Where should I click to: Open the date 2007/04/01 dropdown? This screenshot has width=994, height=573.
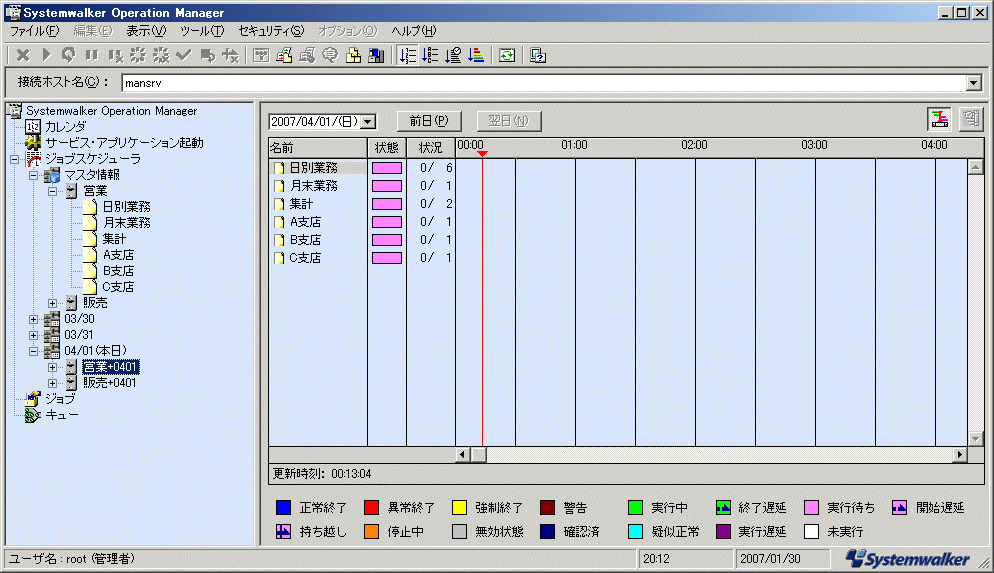(368, 121)
